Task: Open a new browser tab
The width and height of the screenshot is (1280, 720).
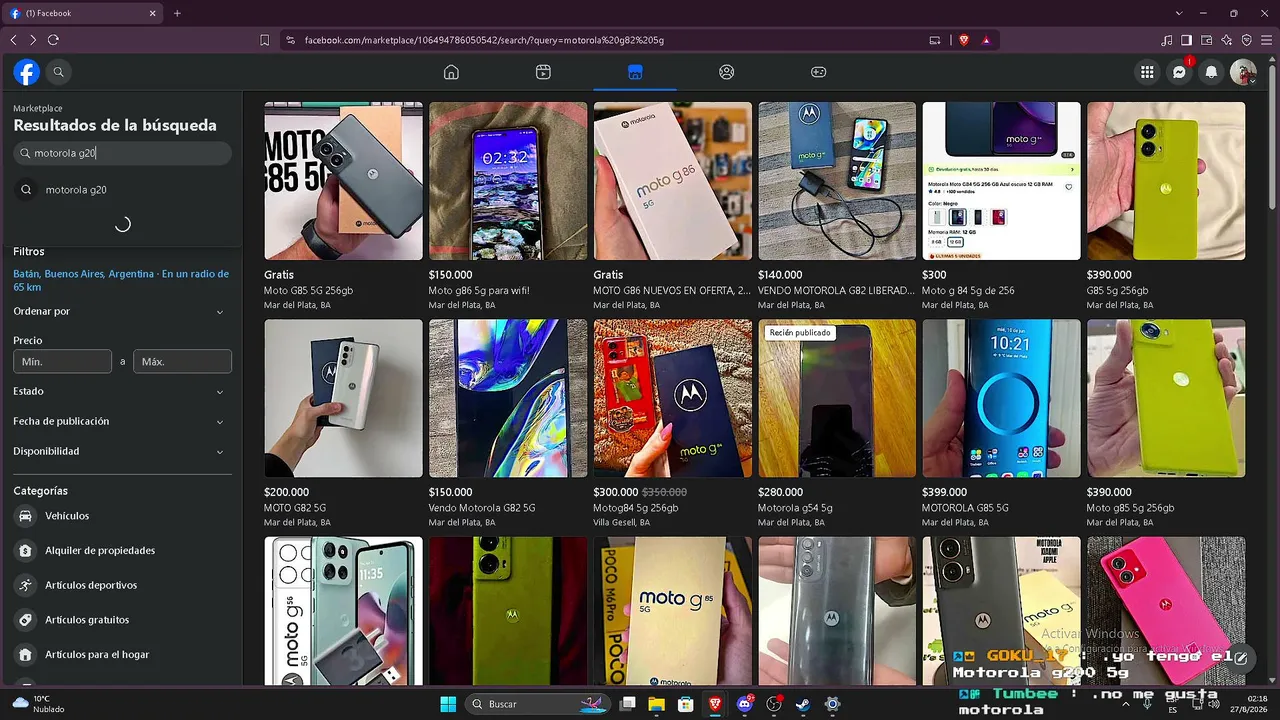Action: pyautogui.click(x=177, y=13)
